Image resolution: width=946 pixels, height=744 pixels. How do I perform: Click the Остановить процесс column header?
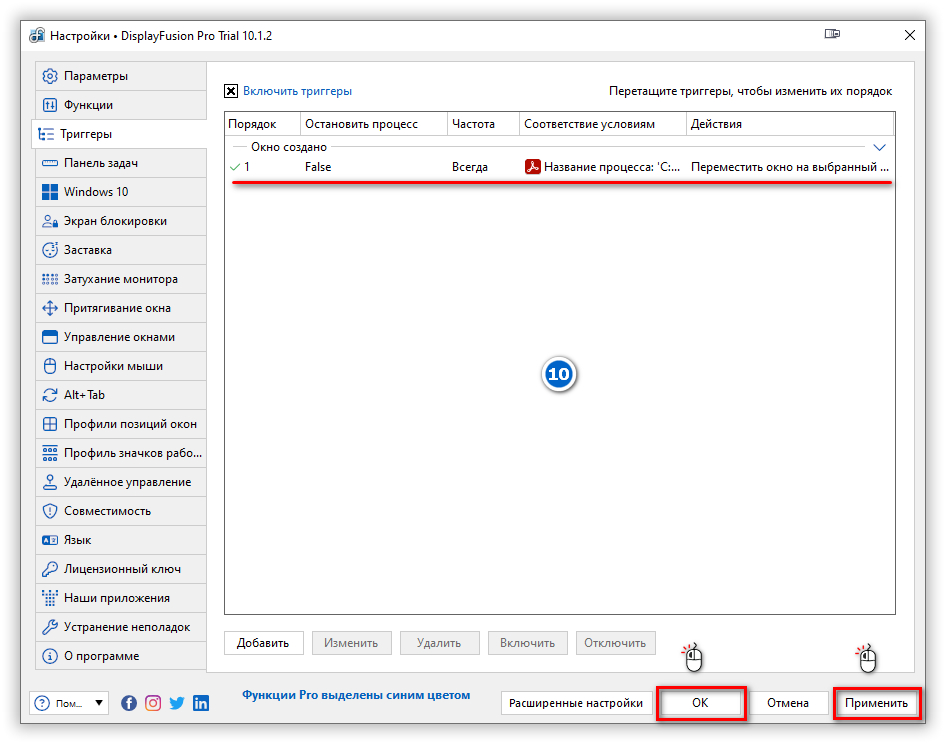[373, 124]
